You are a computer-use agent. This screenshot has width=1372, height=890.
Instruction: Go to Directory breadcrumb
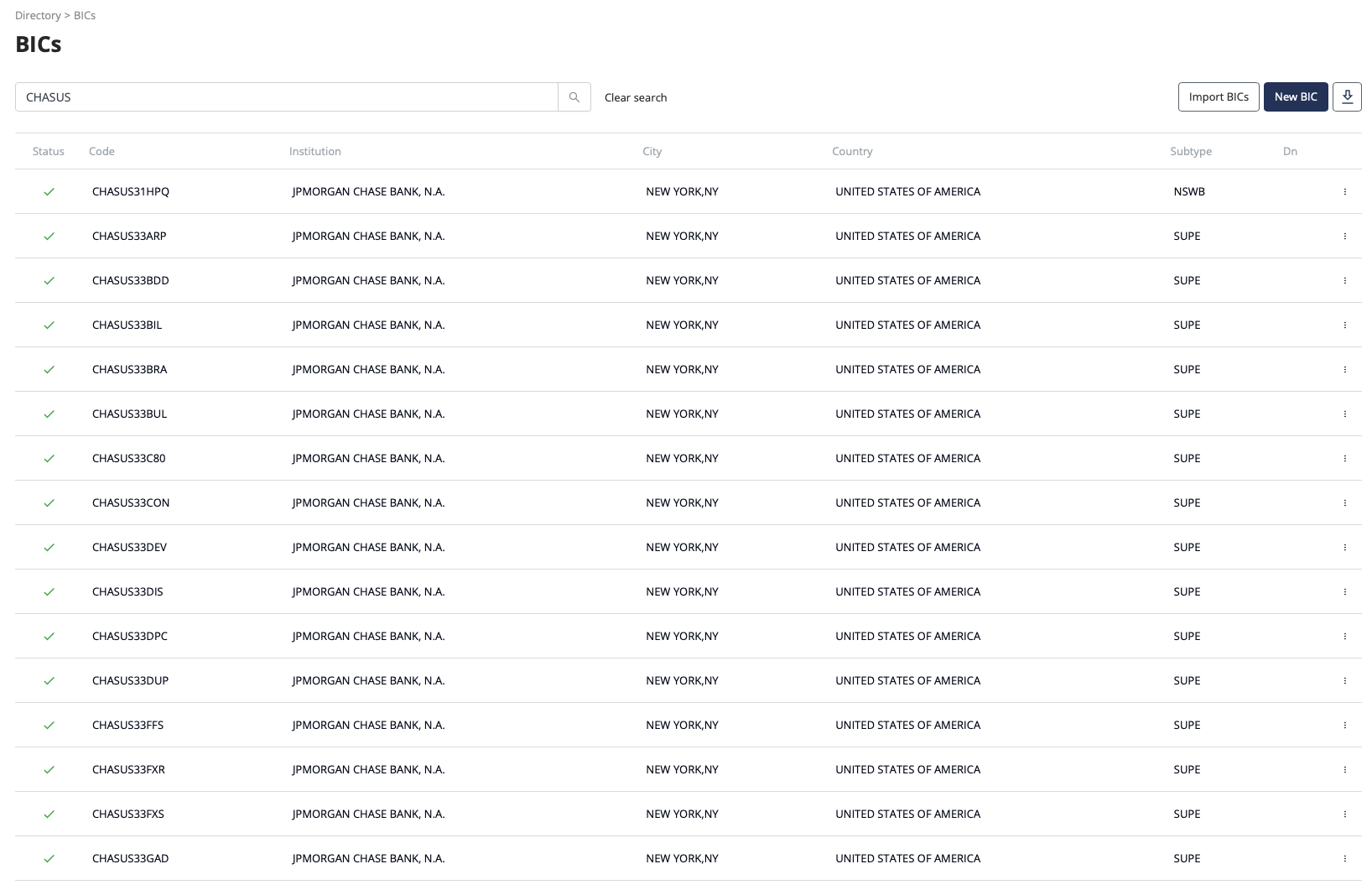[38, 15]
